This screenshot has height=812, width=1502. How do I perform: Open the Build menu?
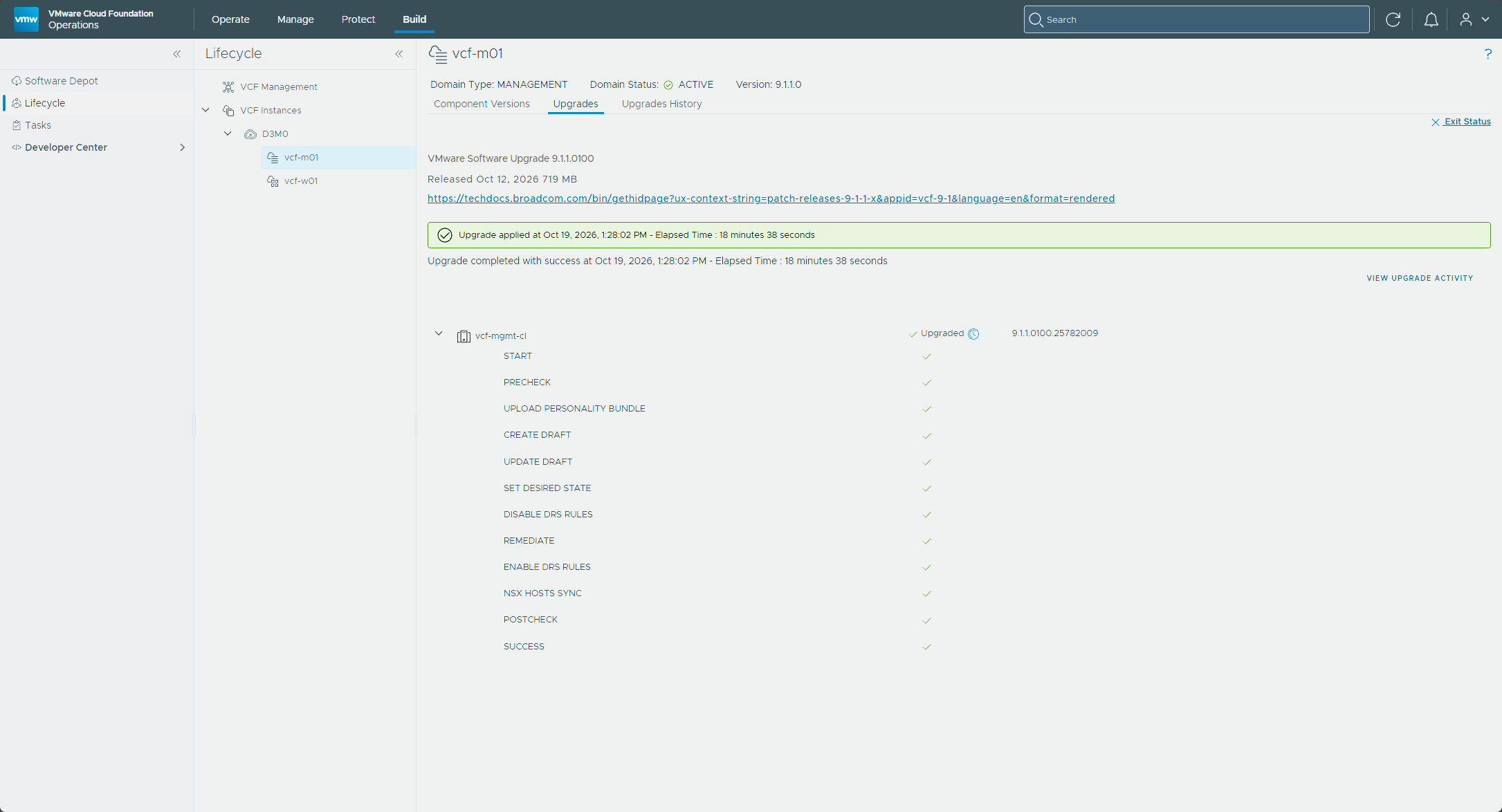pos(414,19)
